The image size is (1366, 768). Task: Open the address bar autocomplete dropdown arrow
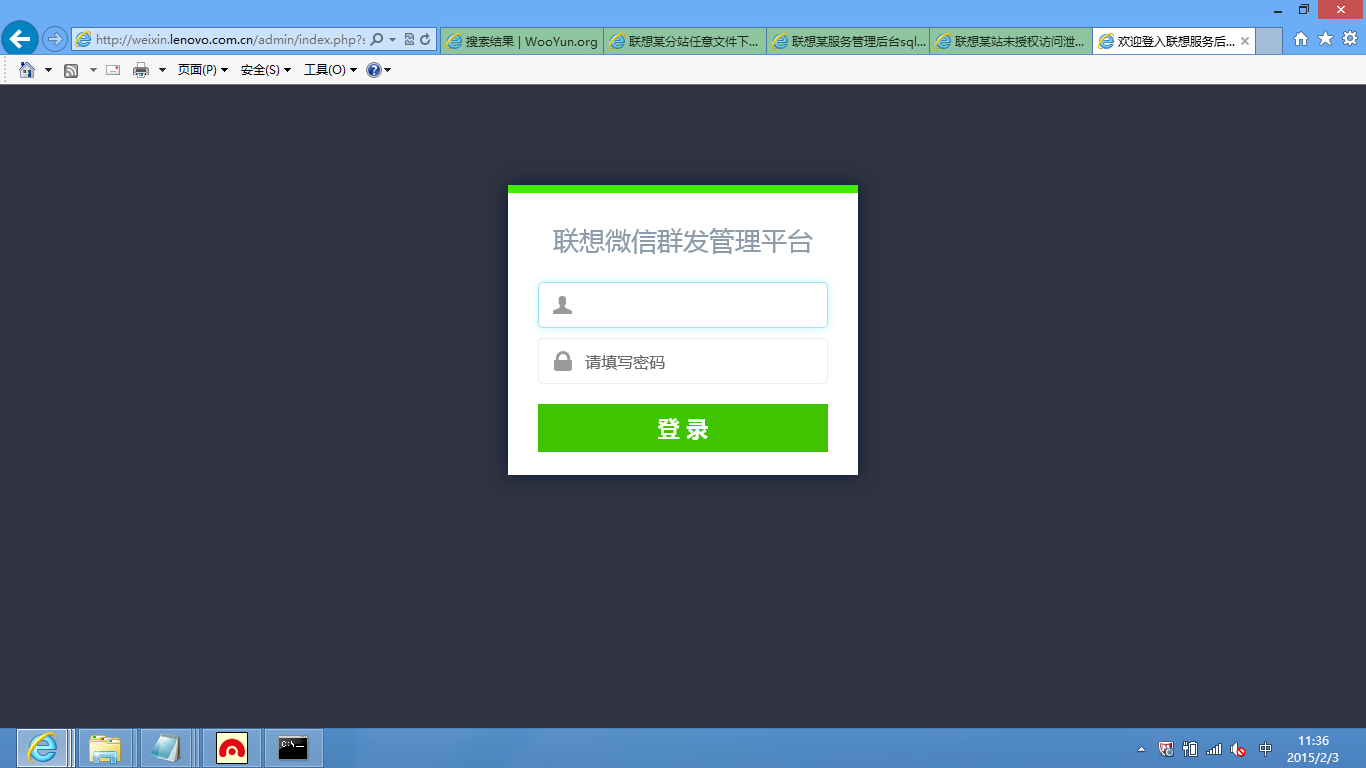tap(392, 40)
